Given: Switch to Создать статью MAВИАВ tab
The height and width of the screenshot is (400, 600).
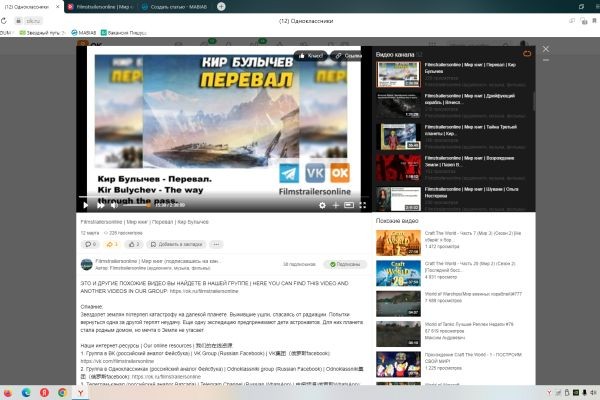Looking at the screenshot, I should coord(174,7).
